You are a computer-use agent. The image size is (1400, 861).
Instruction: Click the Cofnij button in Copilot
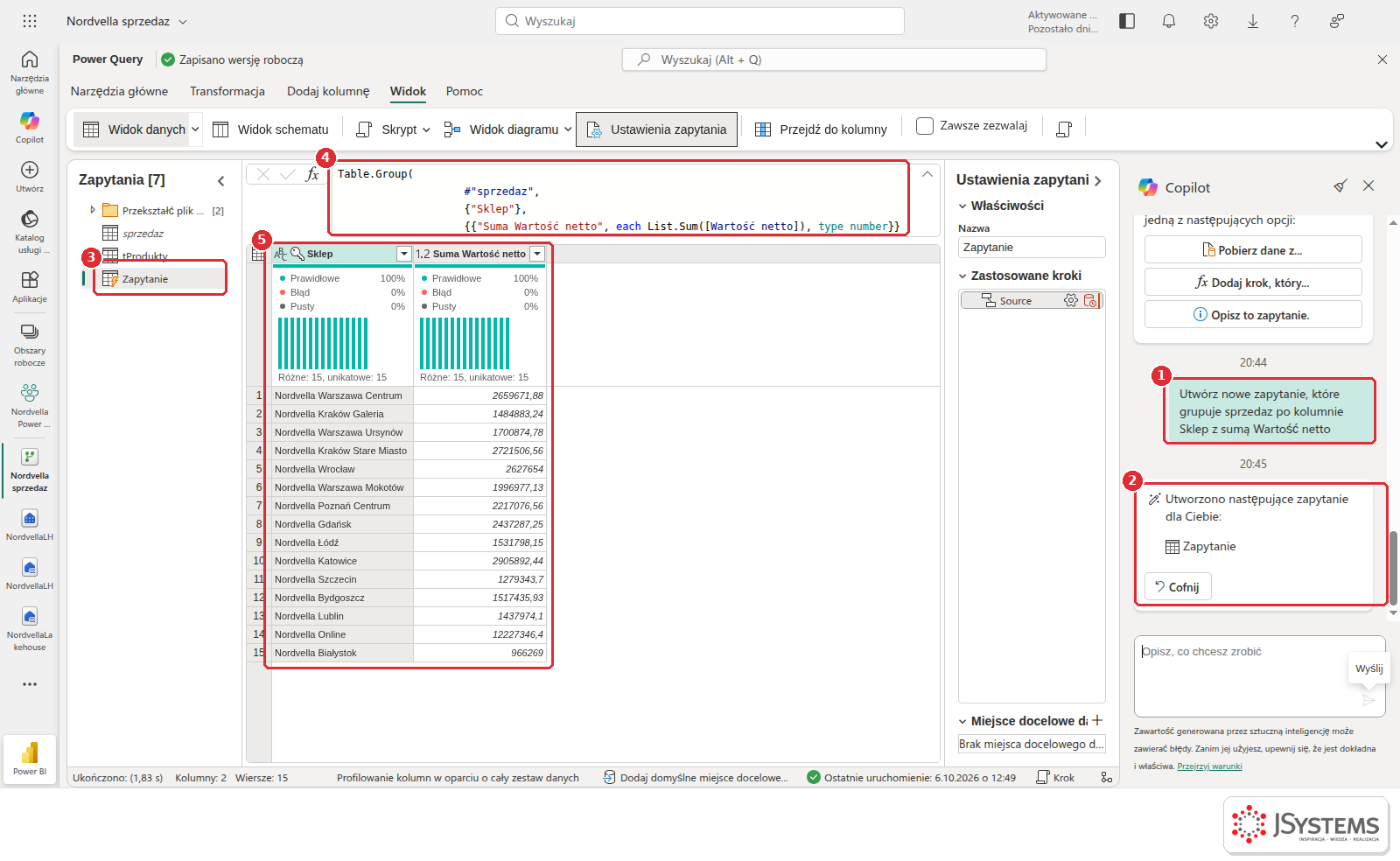[1178, 586]
